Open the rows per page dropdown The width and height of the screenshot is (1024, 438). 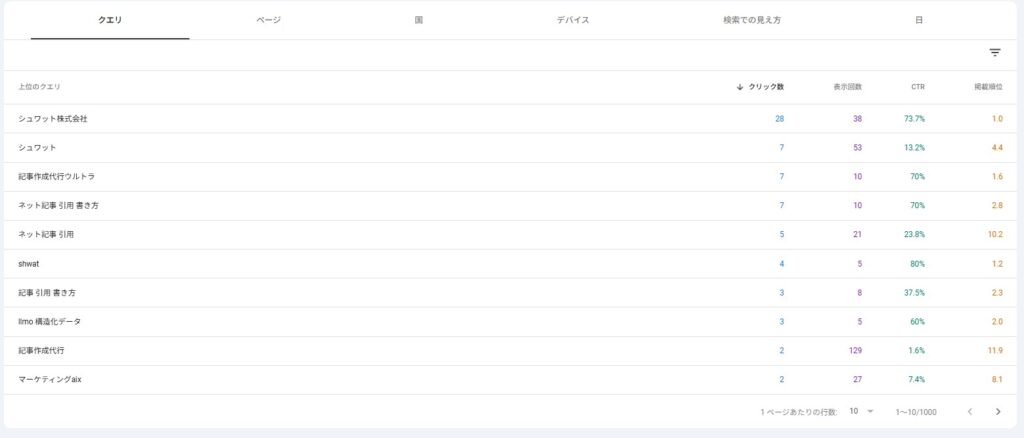click(x=861, y=411)
